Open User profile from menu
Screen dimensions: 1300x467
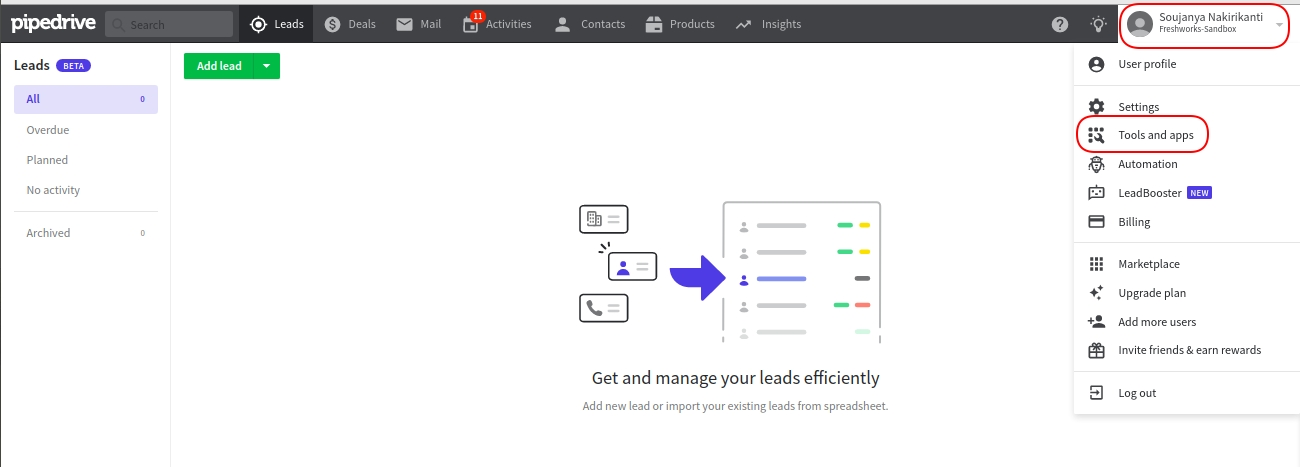click(x=1186, y=64)
